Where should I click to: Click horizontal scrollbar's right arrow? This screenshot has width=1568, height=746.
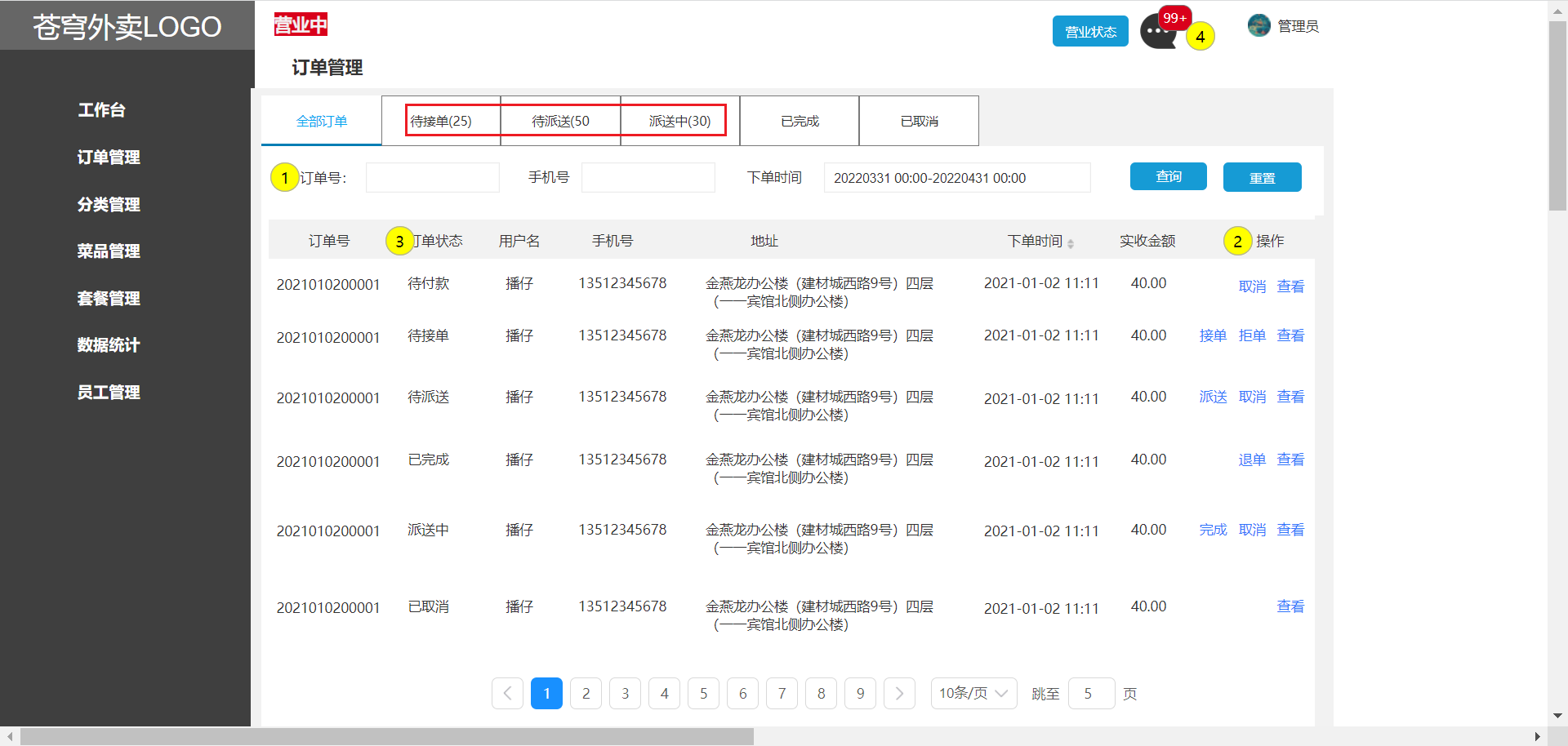tap(1537, 737)
